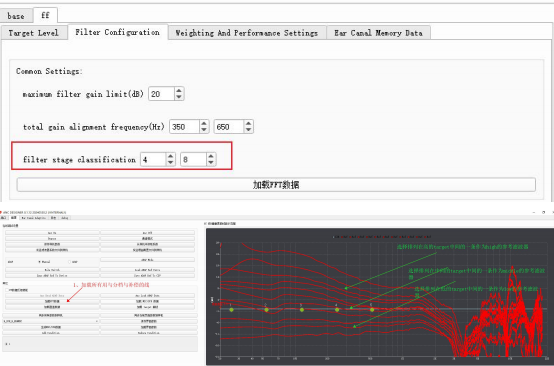
Task: Expand the combo box in ANC Designer left panel
Action: point(51,321)
